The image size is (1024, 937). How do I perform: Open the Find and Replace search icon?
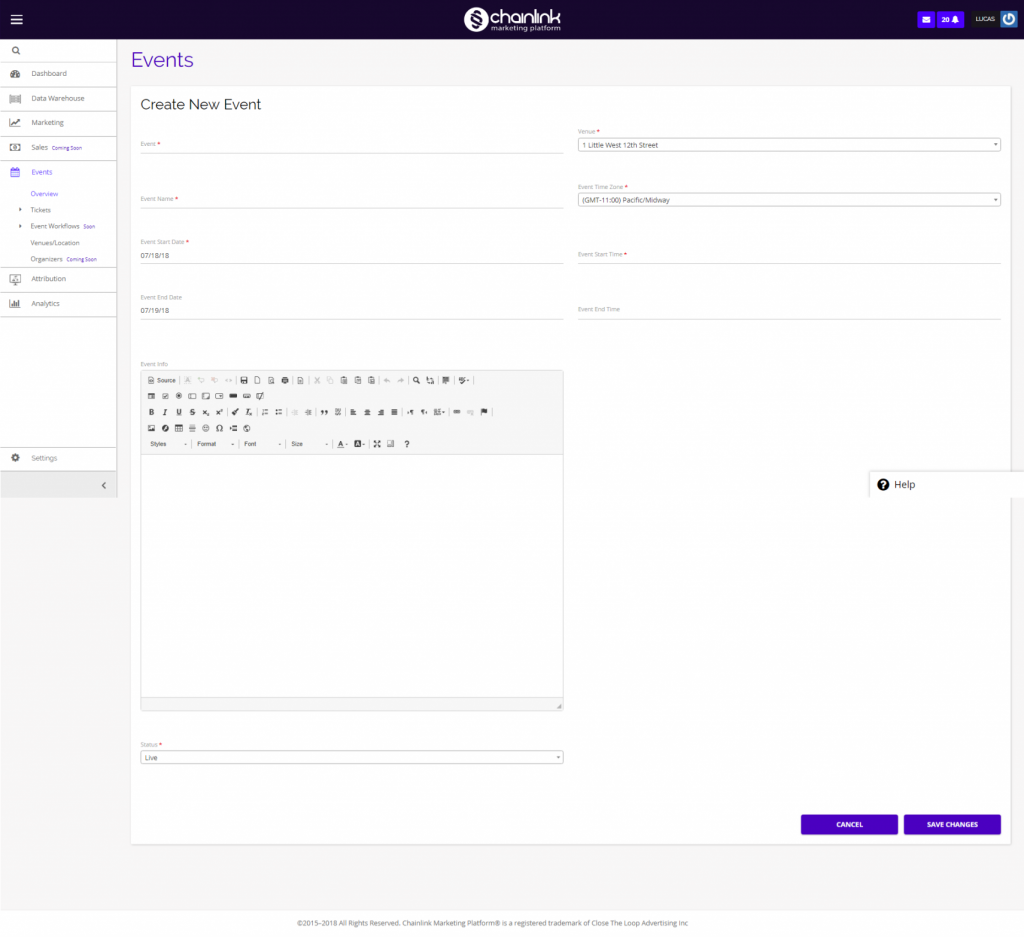click(x=416, y=380)
